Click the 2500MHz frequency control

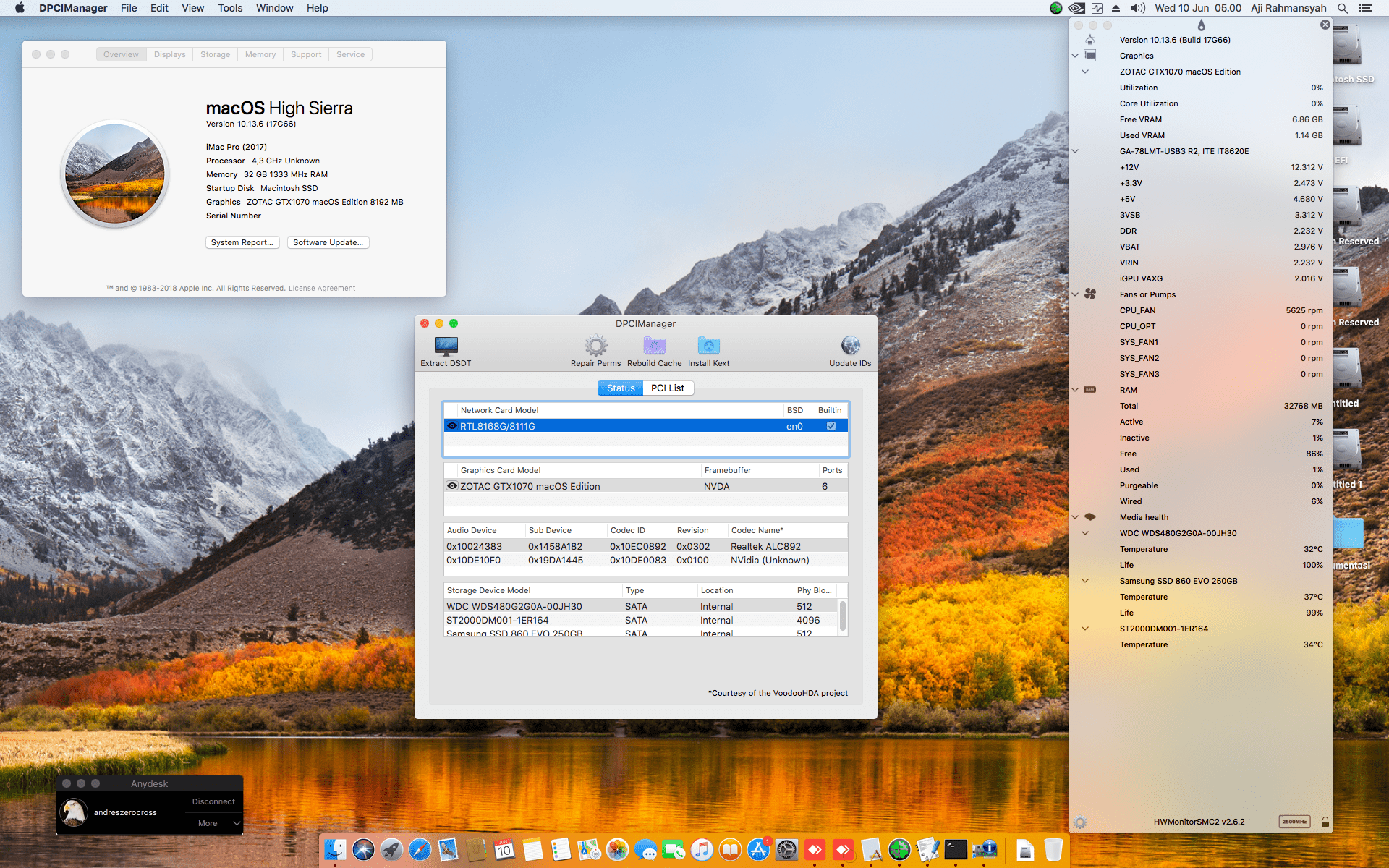1293,822
